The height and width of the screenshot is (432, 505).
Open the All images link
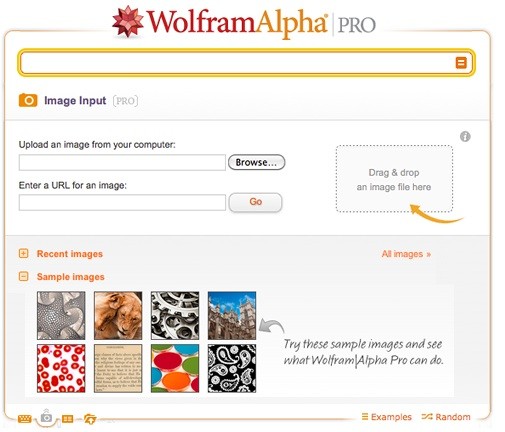pos(406,254)
